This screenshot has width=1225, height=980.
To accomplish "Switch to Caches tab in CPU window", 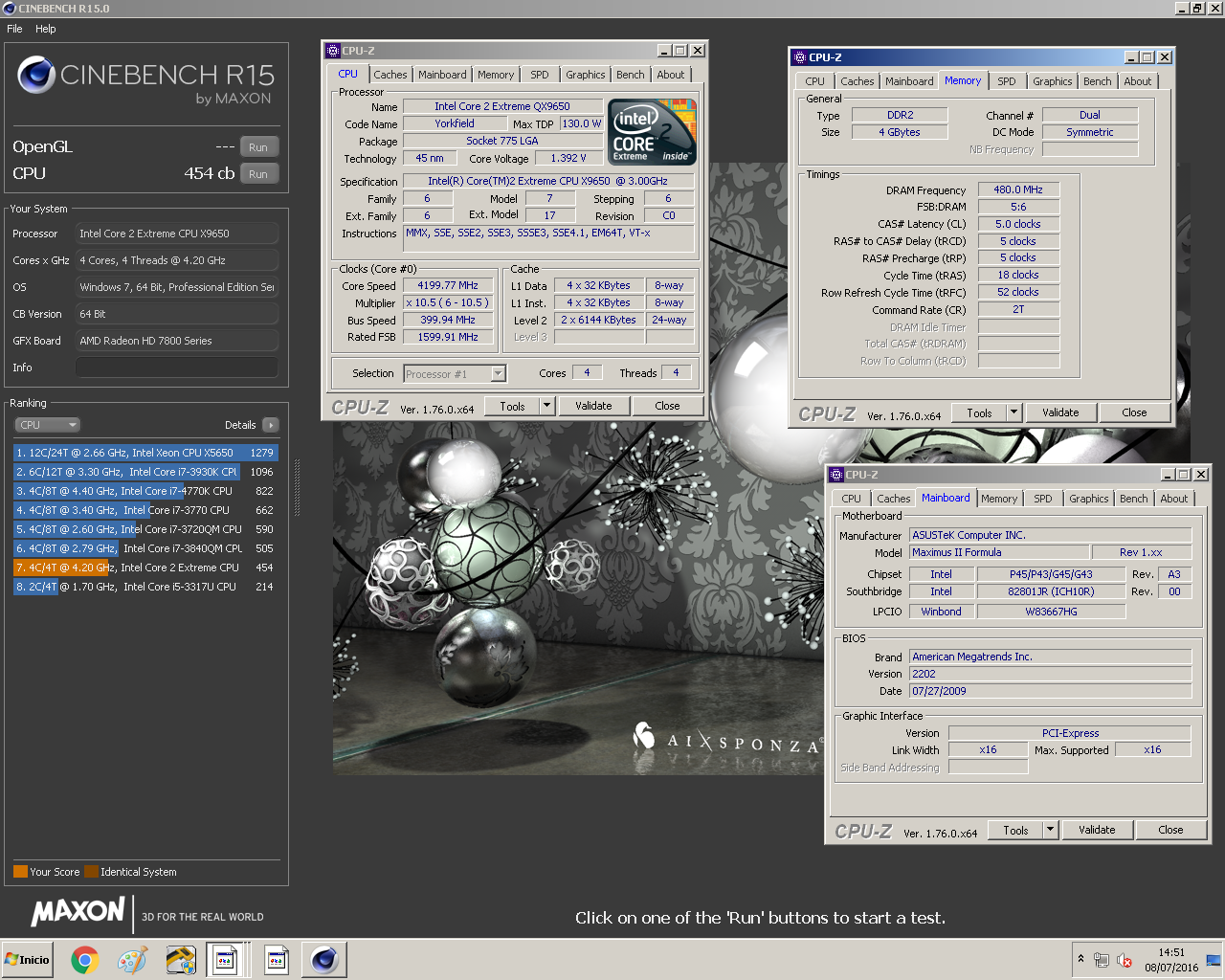I will point(390,75).
